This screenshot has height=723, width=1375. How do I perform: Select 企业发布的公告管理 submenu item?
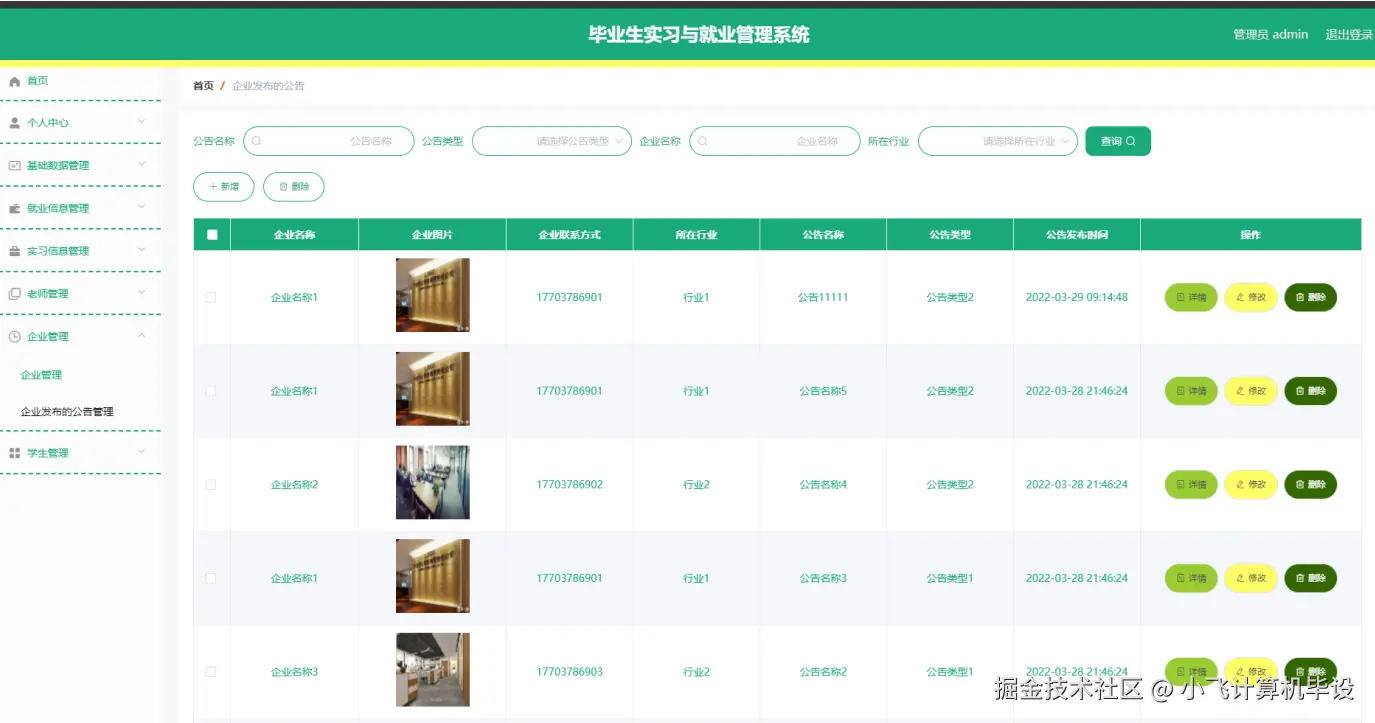[67, 412]
